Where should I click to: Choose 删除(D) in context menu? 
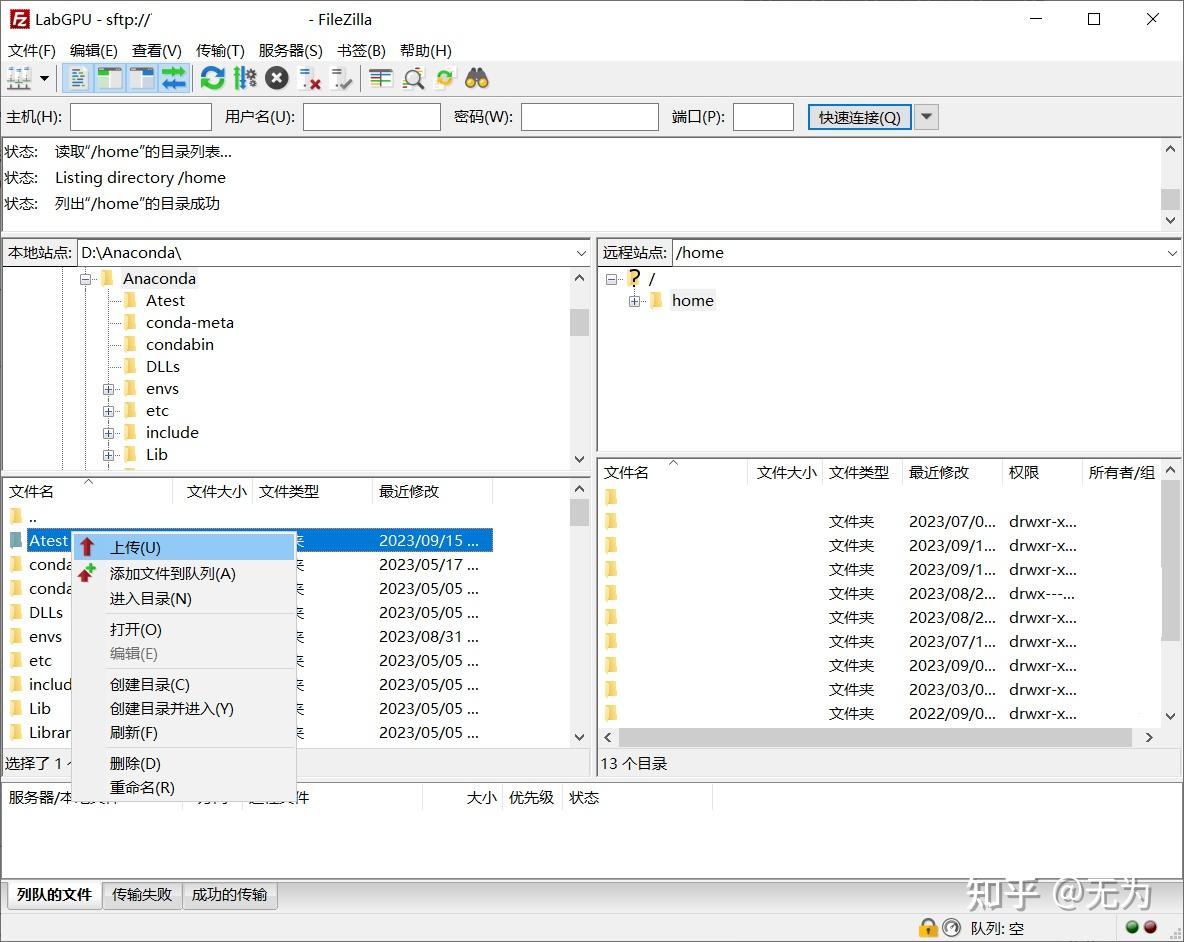(183, 763)
